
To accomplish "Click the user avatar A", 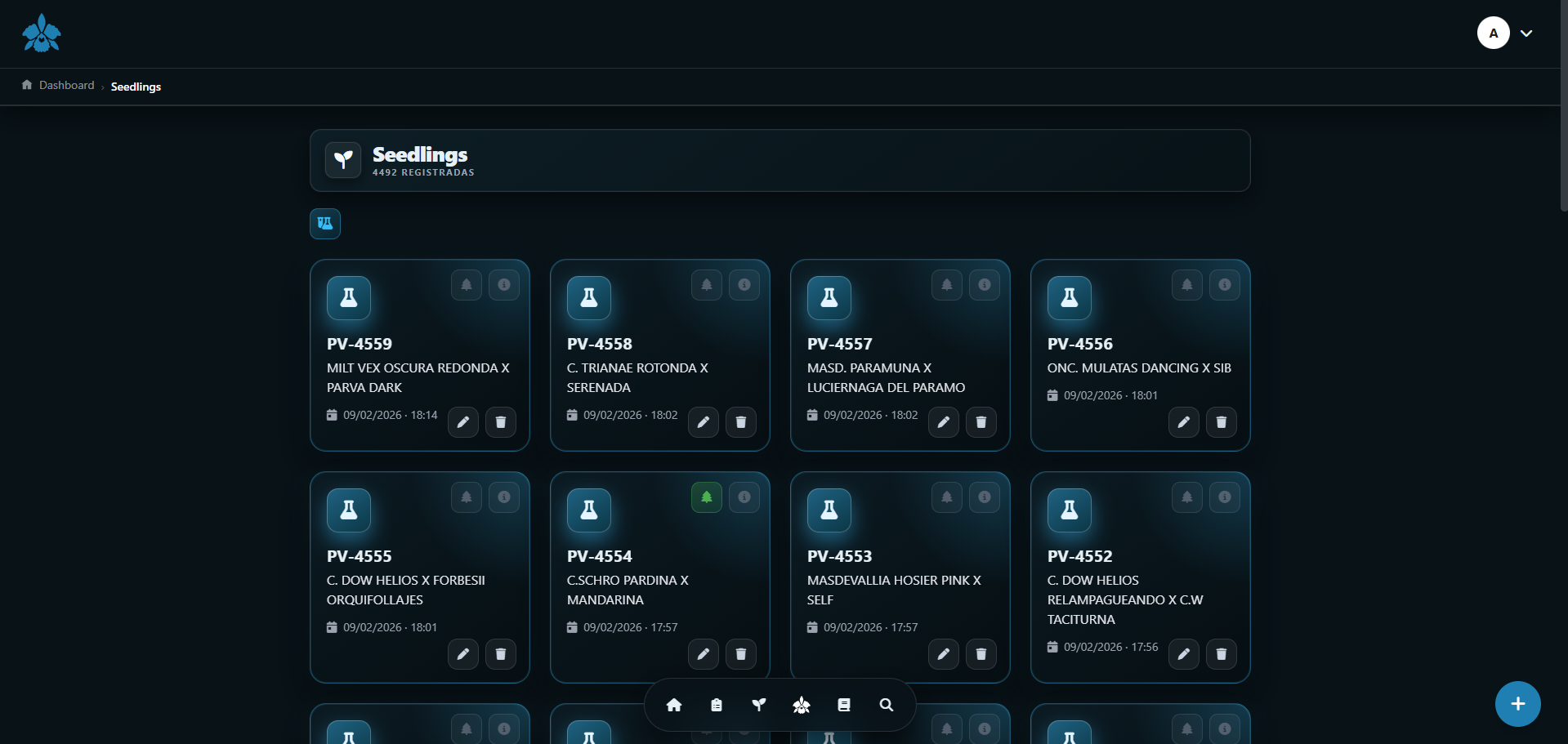I will (1493, 33).
